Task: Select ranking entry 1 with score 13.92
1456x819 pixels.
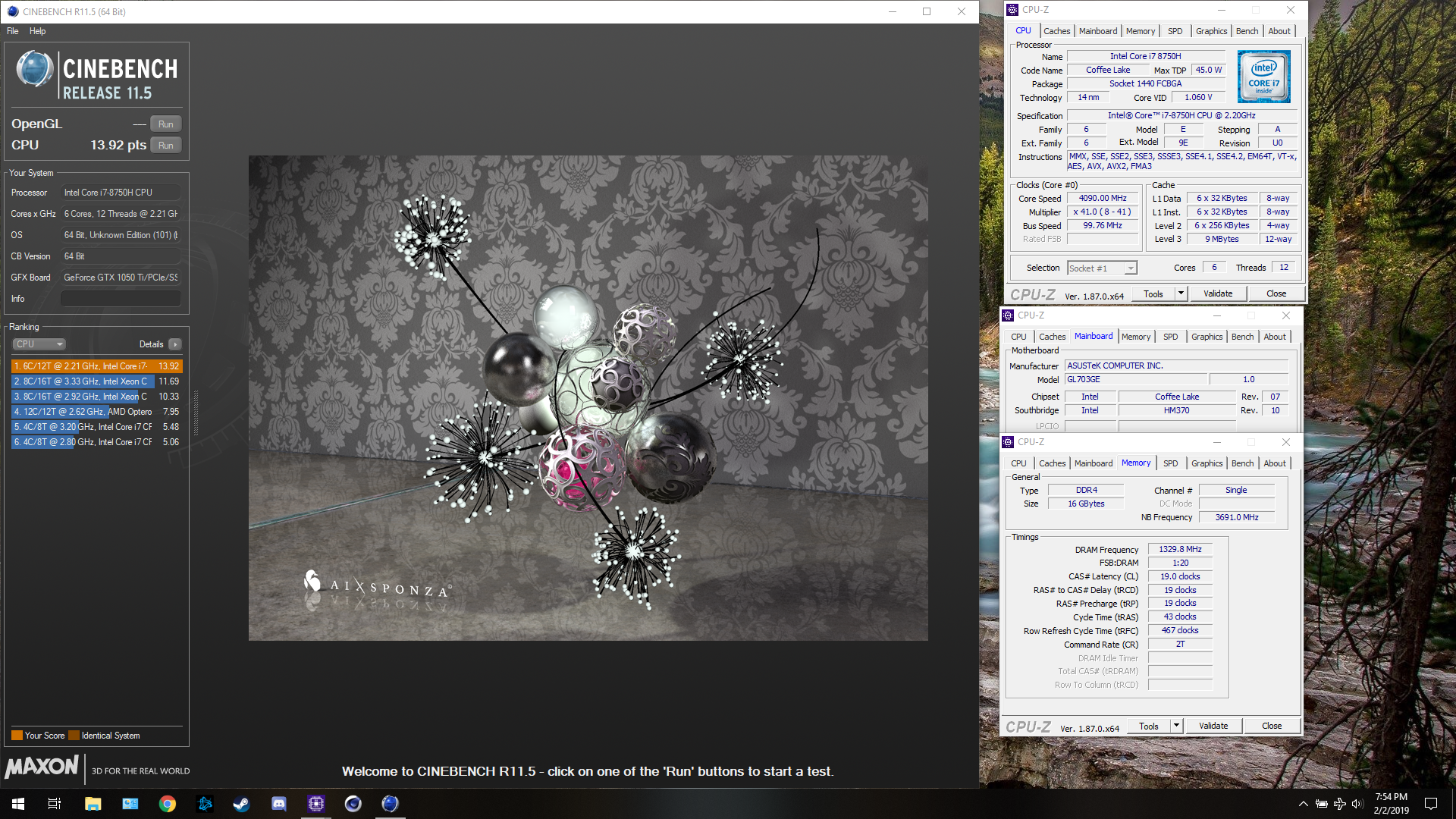Action: (x=97, y=366)
